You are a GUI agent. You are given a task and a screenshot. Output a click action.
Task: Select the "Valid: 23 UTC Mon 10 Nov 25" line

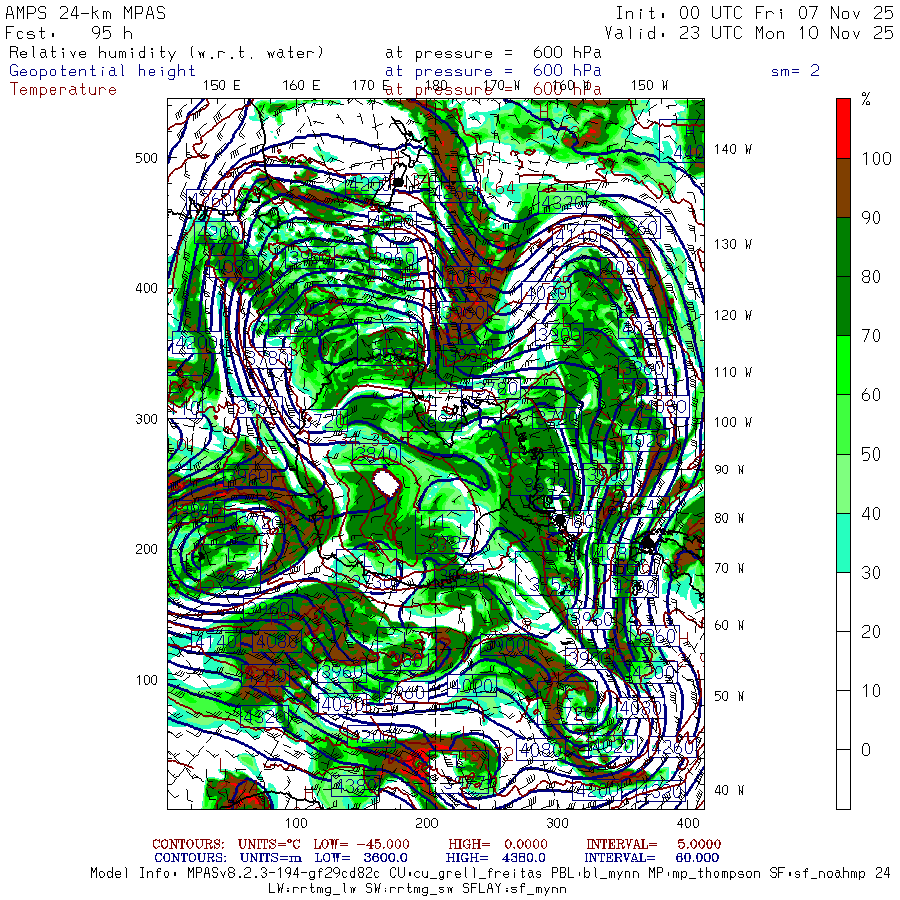click(x=749, y=33)
